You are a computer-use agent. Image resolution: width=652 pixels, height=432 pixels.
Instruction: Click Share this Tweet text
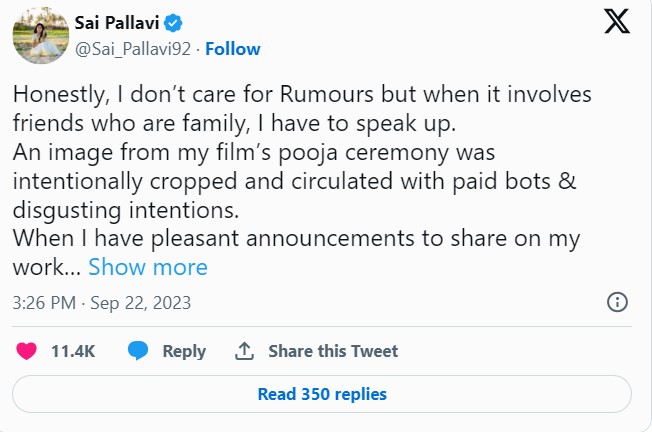[x=333, y=351]
